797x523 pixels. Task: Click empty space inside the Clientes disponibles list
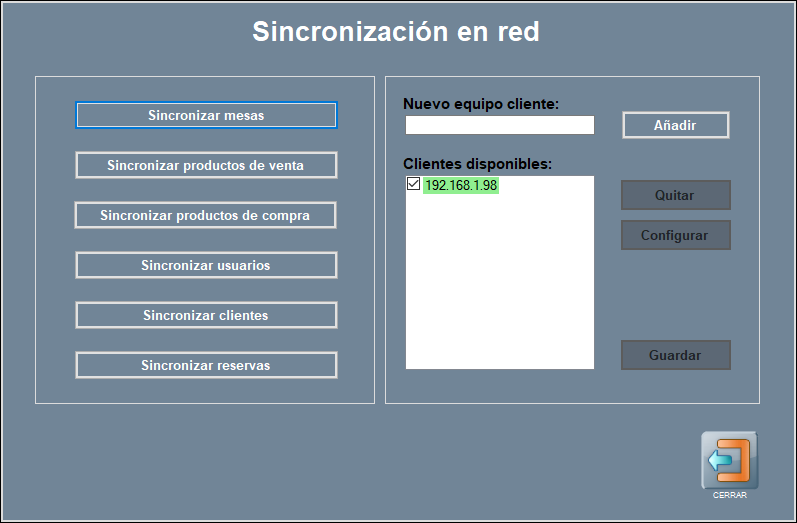click(499, 290)
